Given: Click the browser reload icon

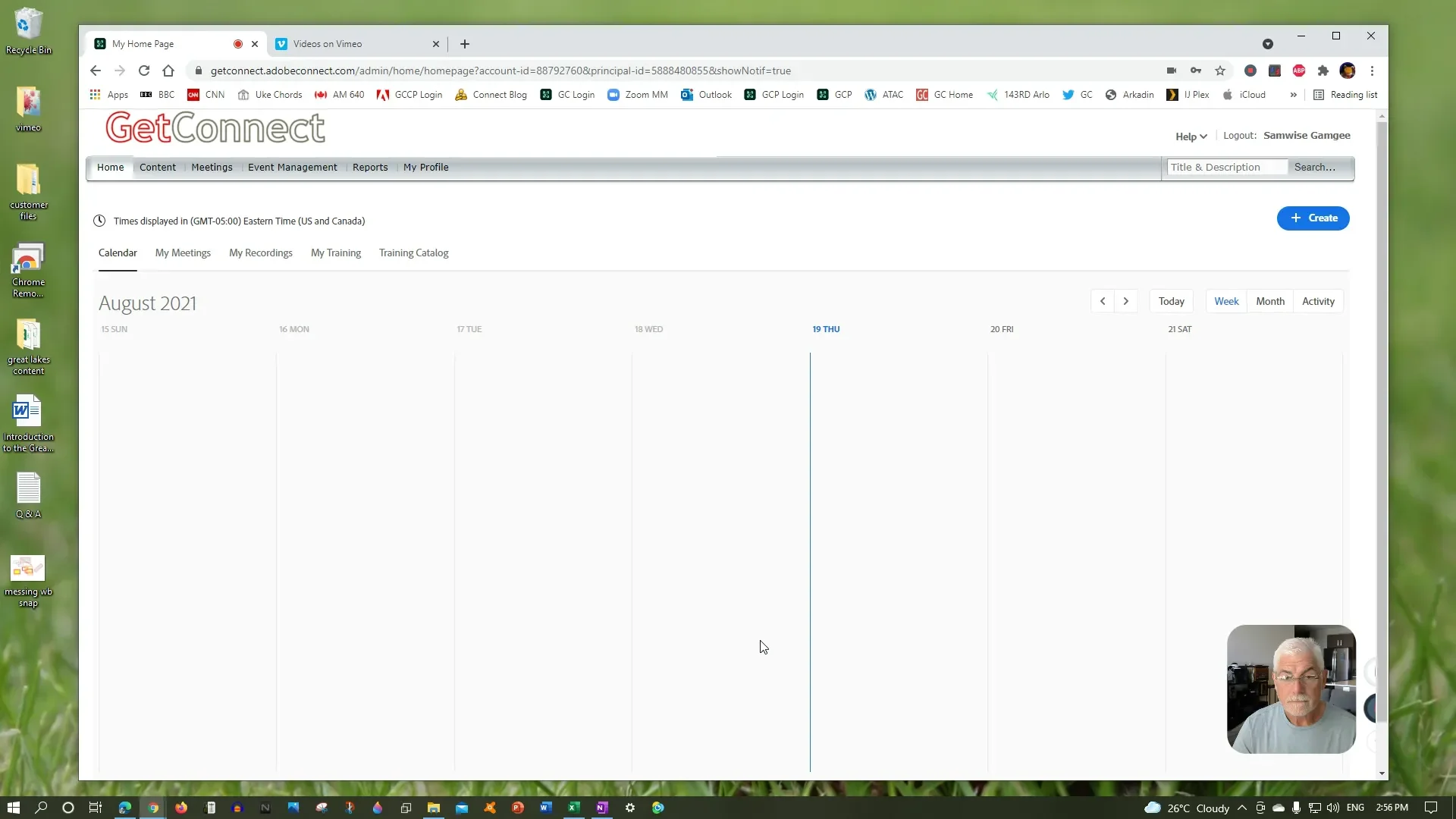Looking at the screenshot, I should pyautogui.click(x=144, y=71).
